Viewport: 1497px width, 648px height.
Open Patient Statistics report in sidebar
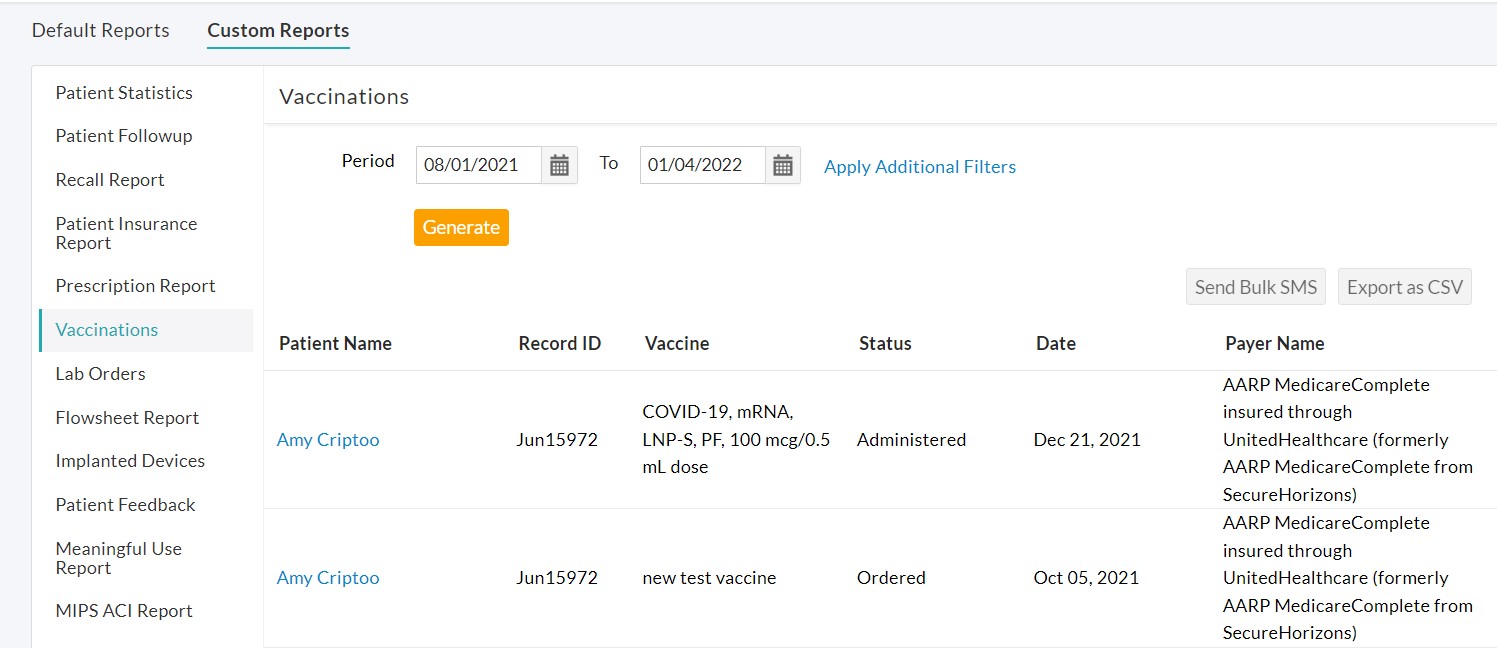point(124,93)
